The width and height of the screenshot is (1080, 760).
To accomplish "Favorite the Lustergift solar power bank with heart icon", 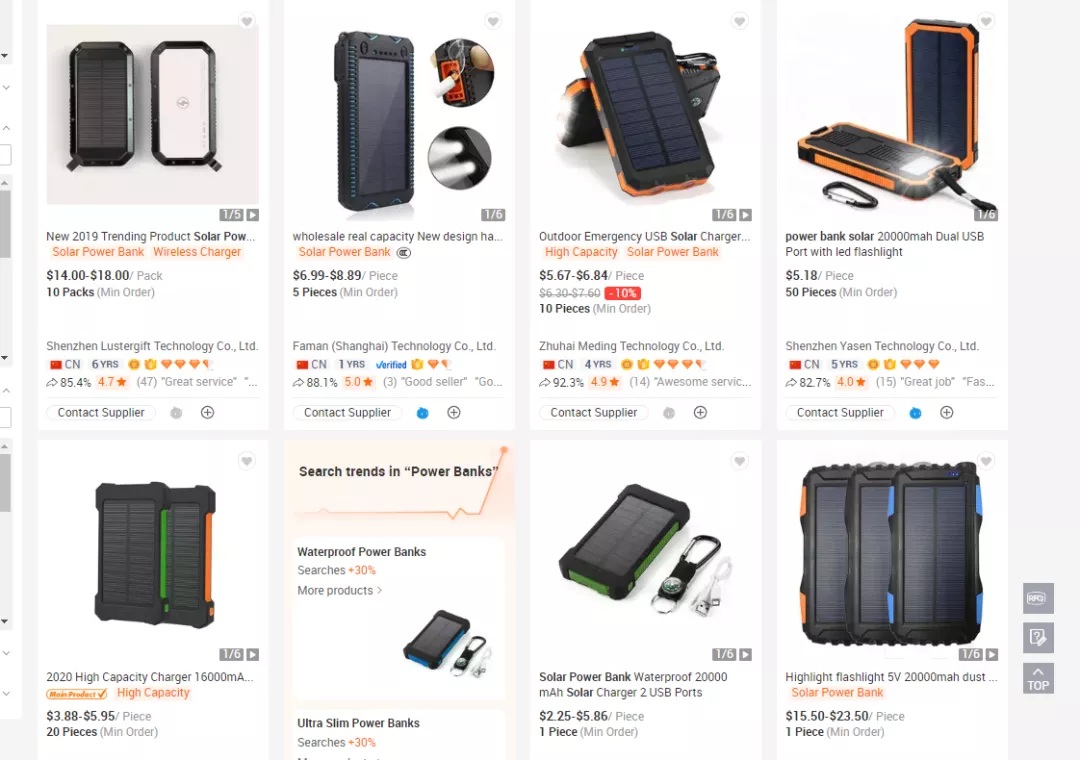I will [x=246, y=21].
